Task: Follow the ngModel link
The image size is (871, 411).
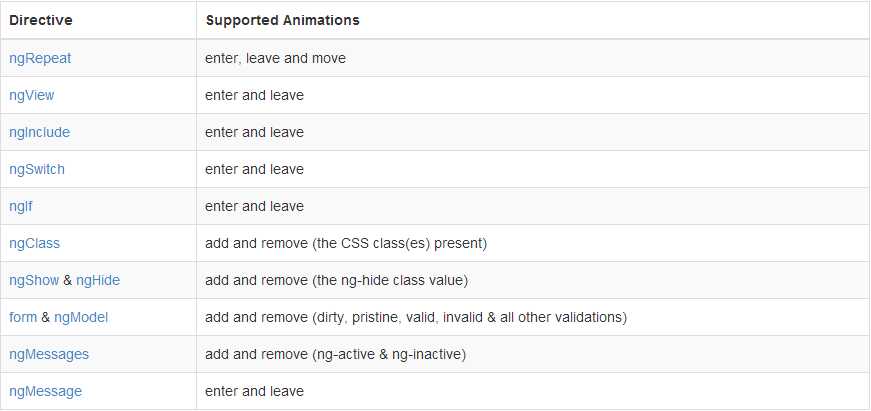Action: click(81, 317)
